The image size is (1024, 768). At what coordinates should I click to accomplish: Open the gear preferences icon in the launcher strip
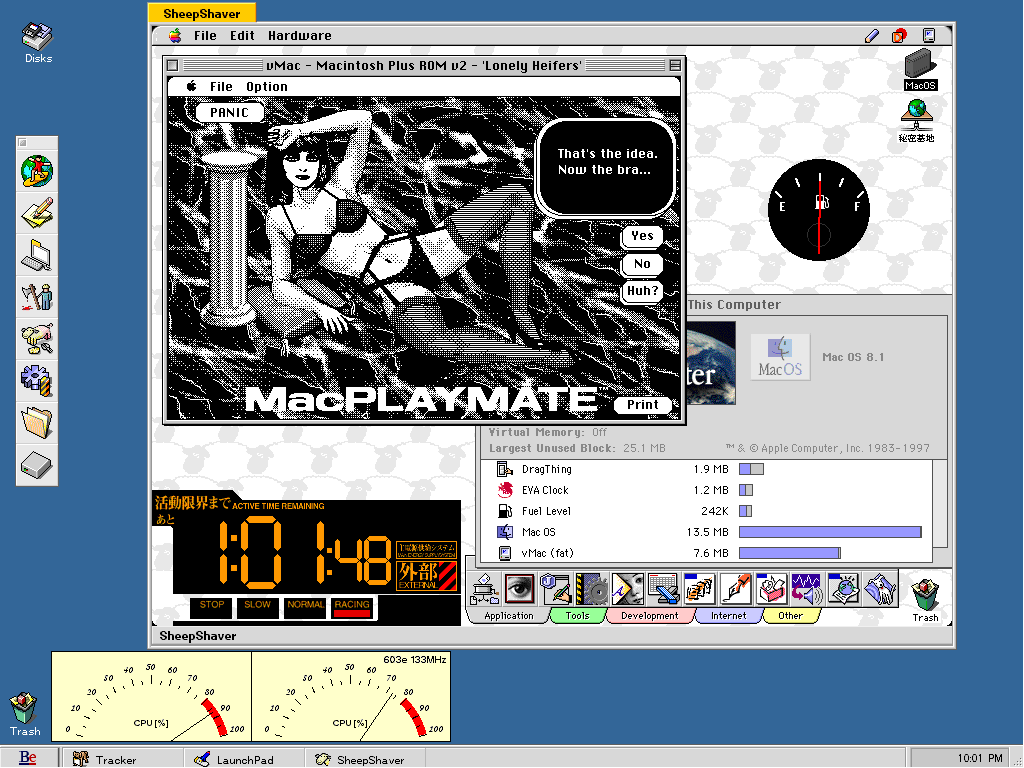(37, 380)
